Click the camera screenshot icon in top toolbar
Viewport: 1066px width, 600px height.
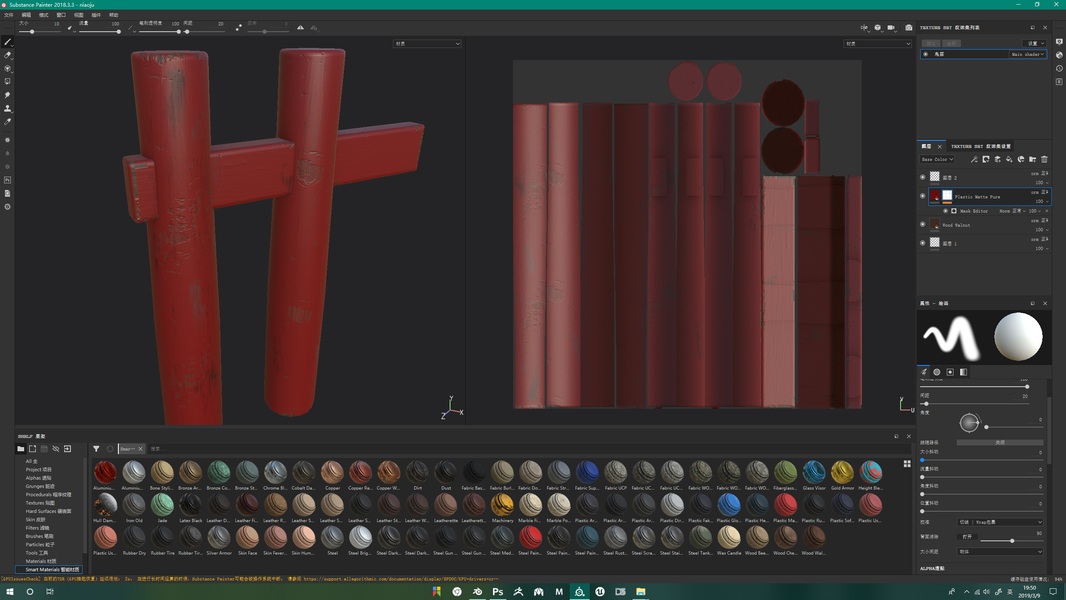pyautogui.click(x=908, y=28)
